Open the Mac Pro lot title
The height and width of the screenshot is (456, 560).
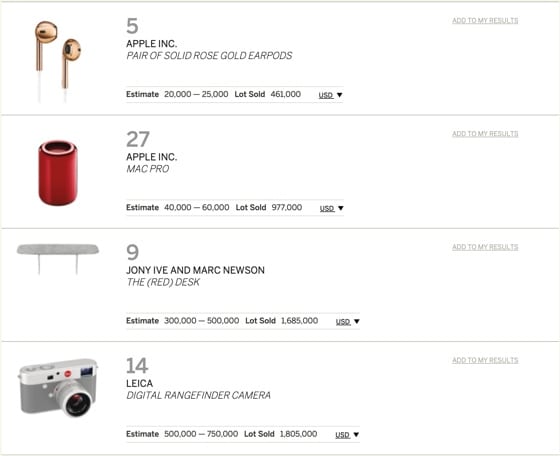click(148, 169)
